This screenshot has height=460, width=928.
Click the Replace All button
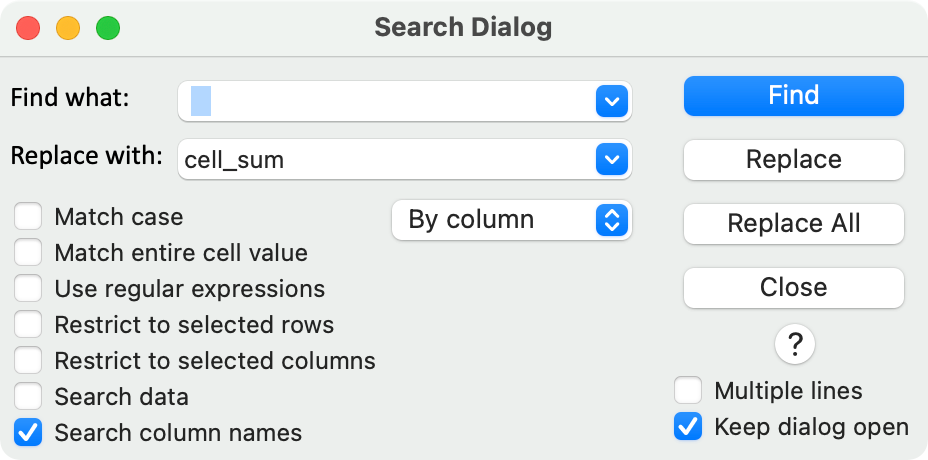793,224
